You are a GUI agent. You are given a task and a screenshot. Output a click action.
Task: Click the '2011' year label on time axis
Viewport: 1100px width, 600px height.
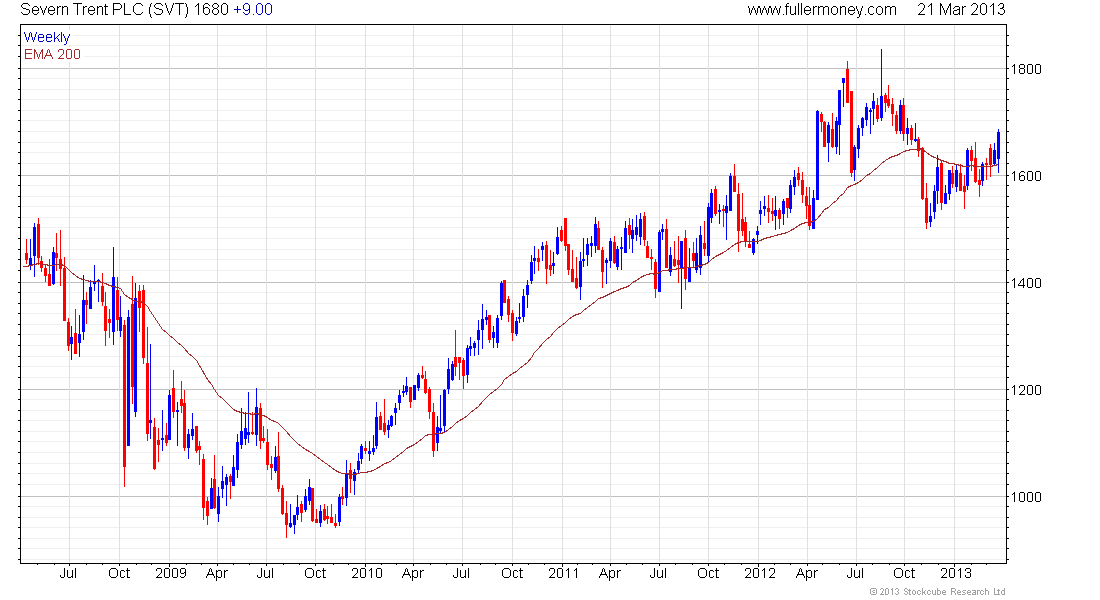click(563, 573)
